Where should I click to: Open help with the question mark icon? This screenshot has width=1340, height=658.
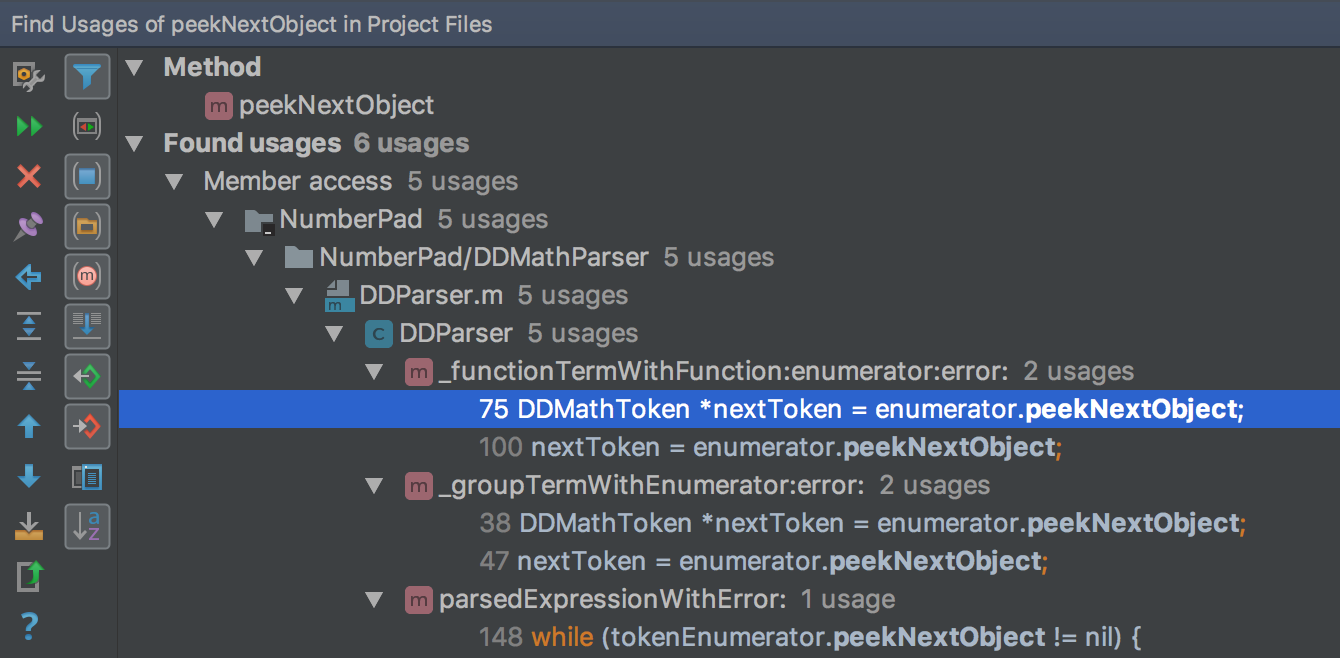pos(29,627)
